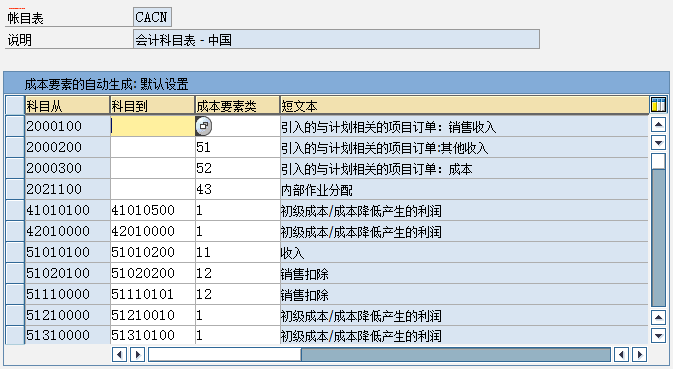
Task: Sort by the 科目从 column header
Action: (x=67, y=106)
